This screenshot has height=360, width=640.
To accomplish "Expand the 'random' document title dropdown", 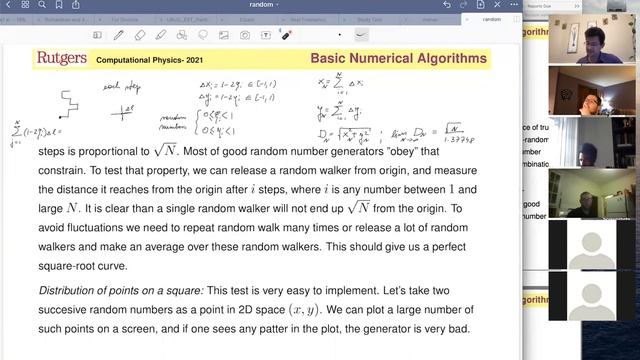I will click(x=264, y=4).
